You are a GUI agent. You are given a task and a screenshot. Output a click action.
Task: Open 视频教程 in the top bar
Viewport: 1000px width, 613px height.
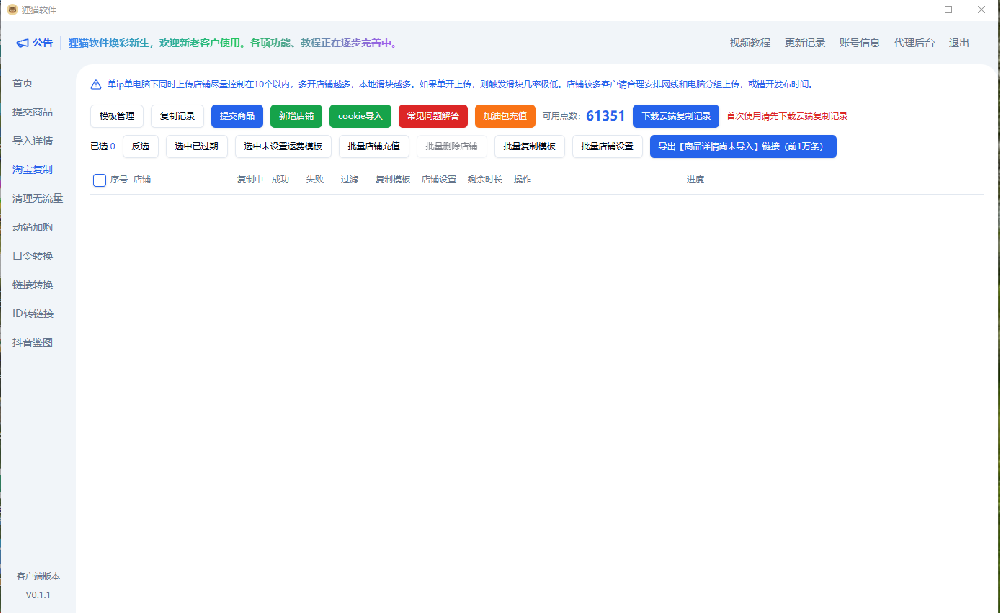coord(750,43)
